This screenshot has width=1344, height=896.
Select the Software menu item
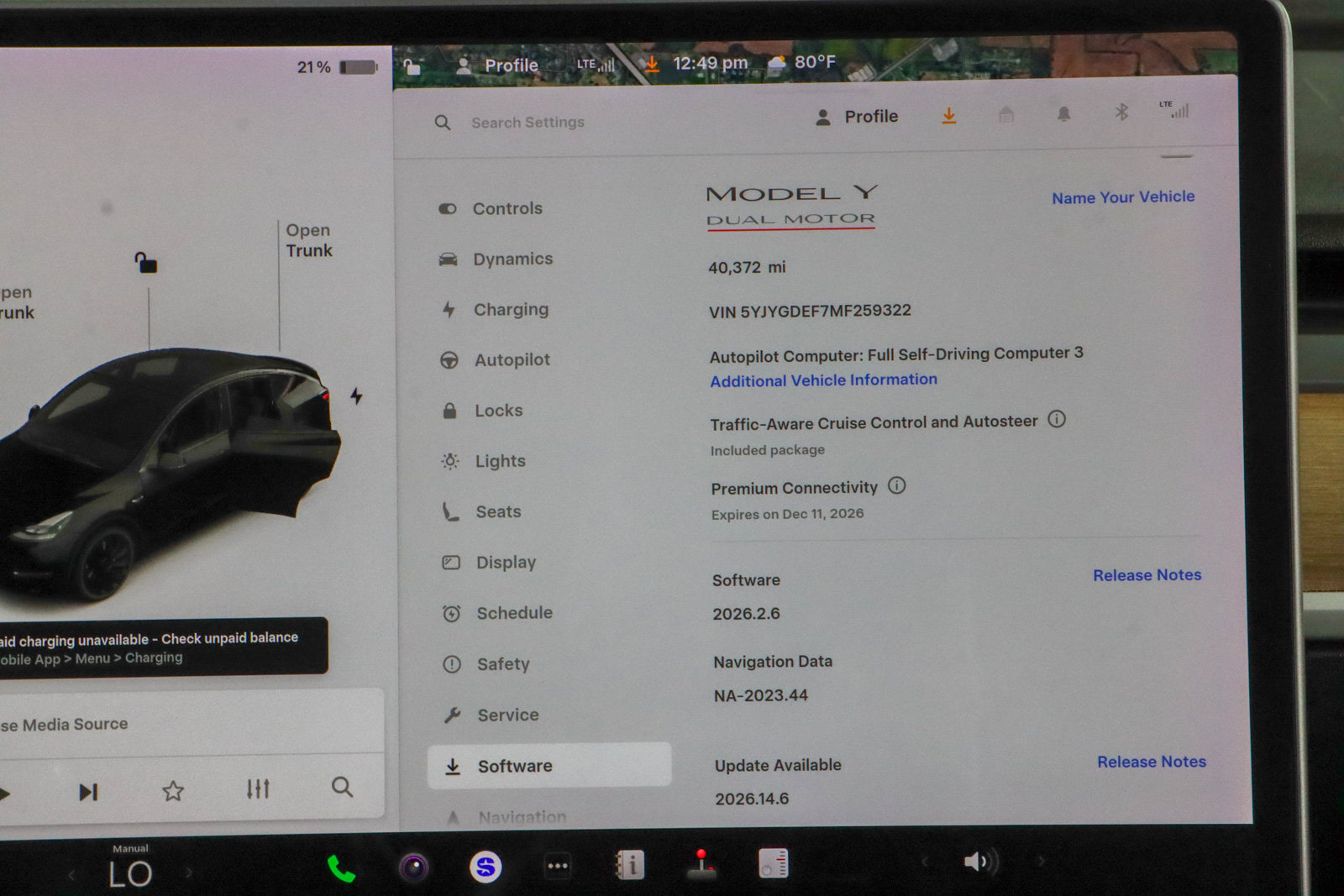[549, 765]
